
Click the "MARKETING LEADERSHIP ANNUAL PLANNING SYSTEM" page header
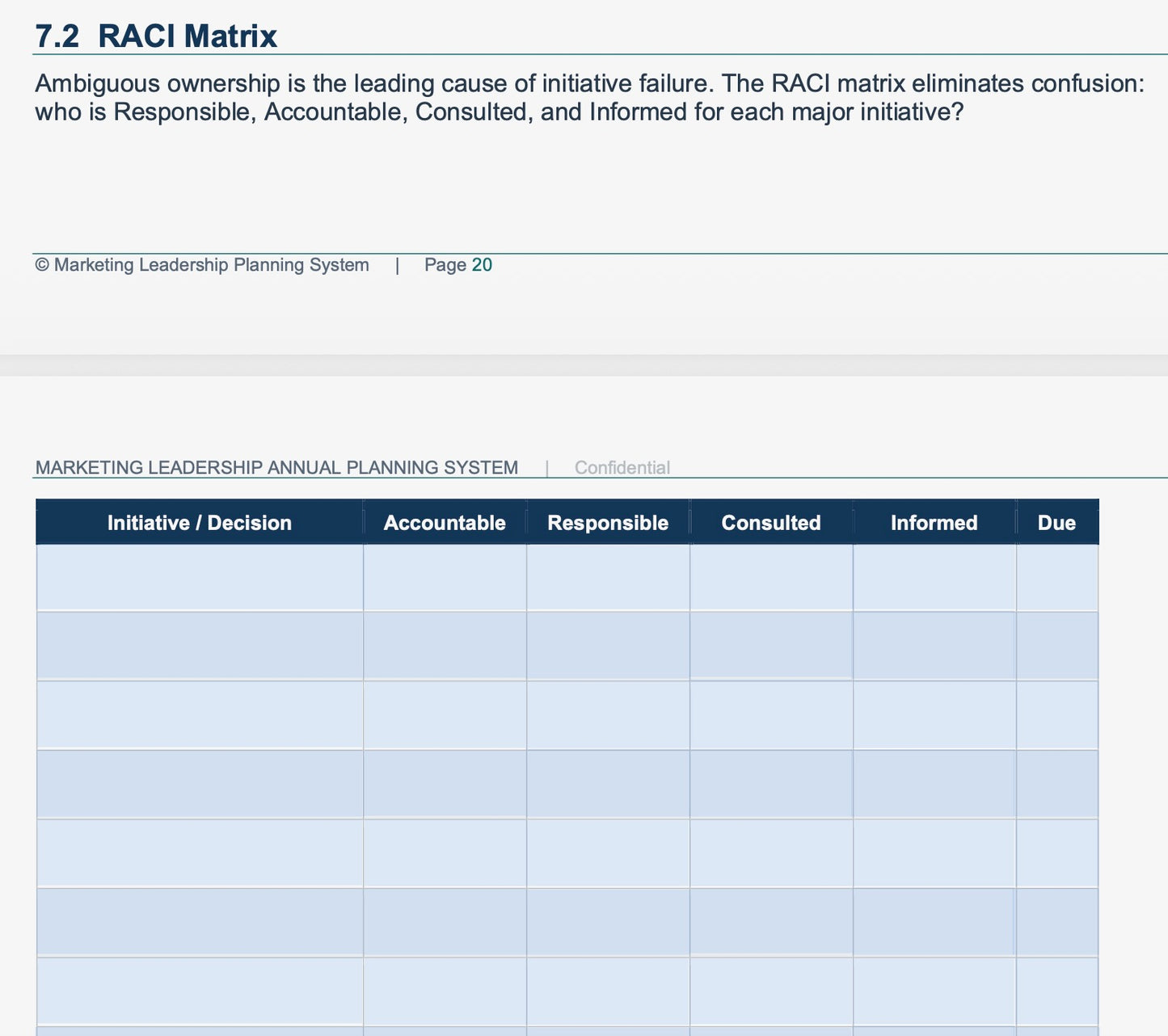coord(276,468)
